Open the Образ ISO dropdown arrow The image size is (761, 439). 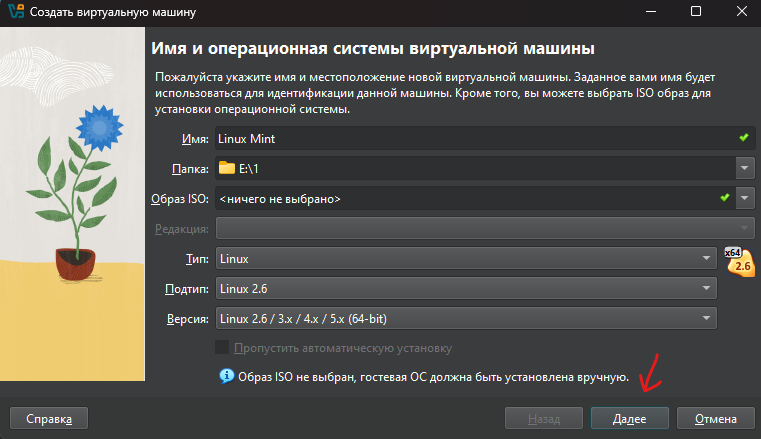pos(745,198)
